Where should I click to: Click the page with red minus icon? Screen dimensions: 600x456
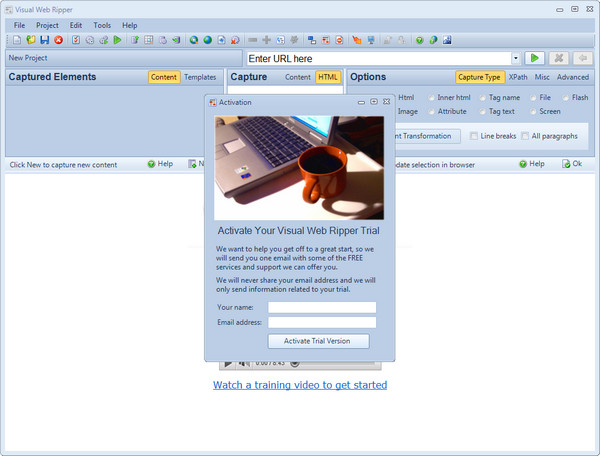[x=339, y=40]
